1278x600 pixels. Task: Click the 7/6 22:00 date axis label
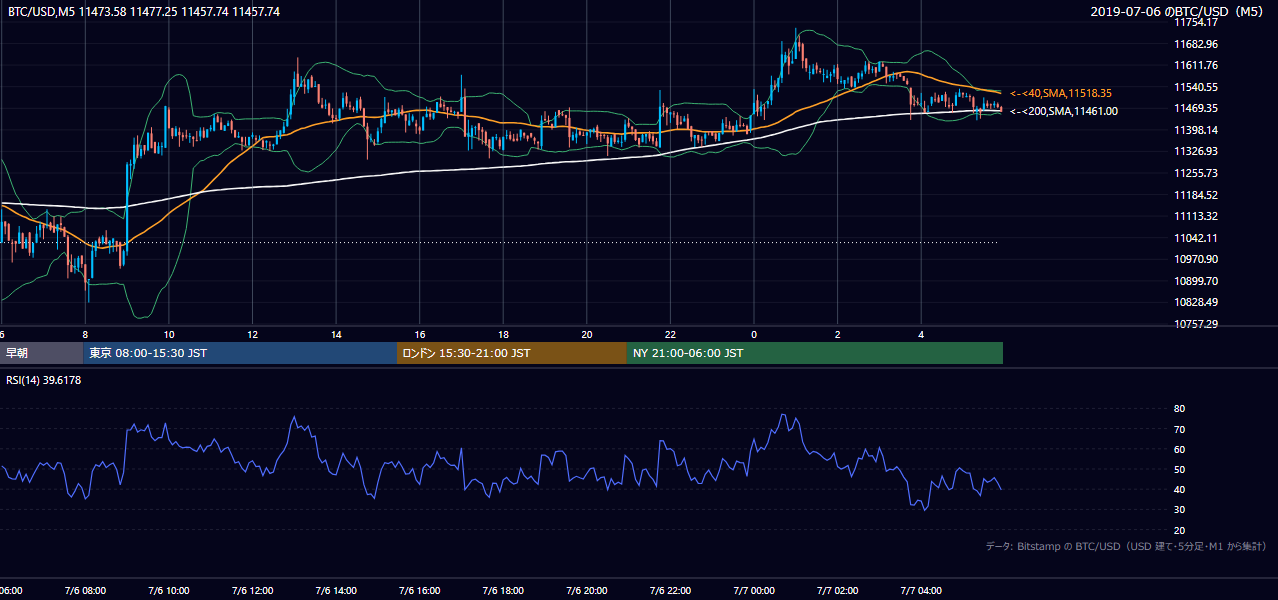pos(671,590)
